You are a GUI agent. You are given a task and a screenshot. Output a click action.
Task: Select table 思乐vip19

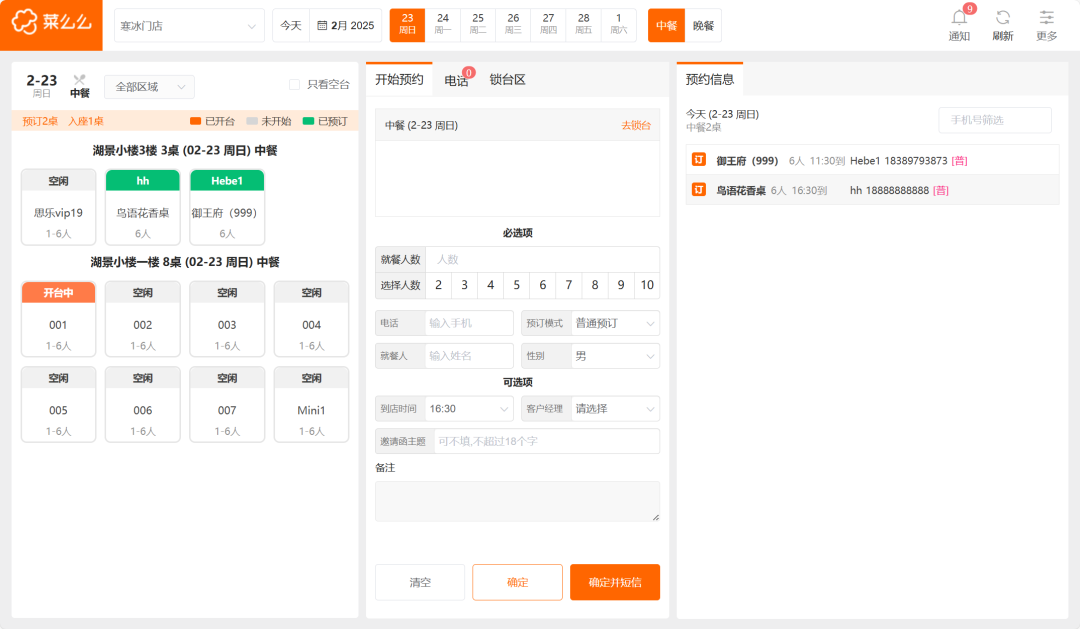point(59,207)
